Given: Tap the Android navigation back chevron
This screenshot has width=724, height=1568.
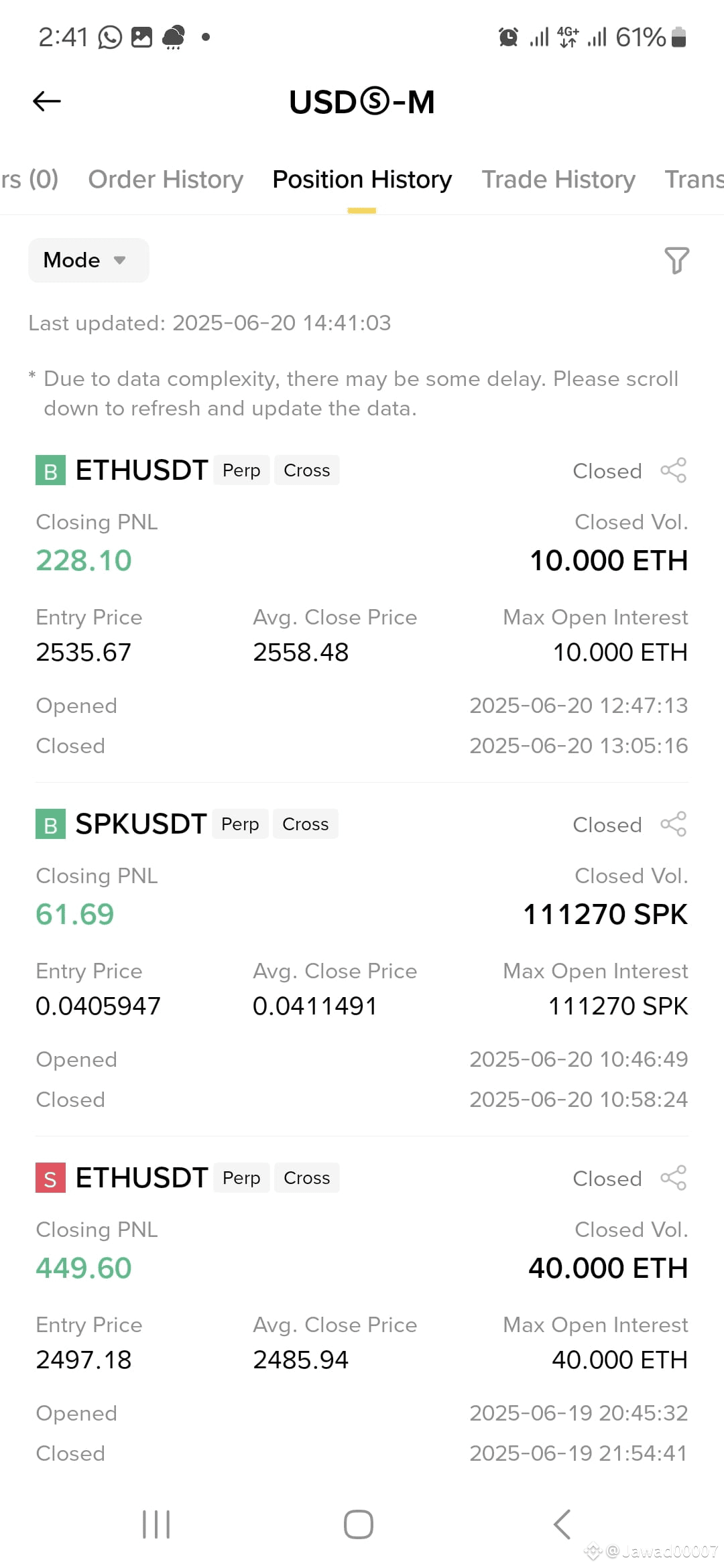Looking at the screenshot, I should (562, 1524).
